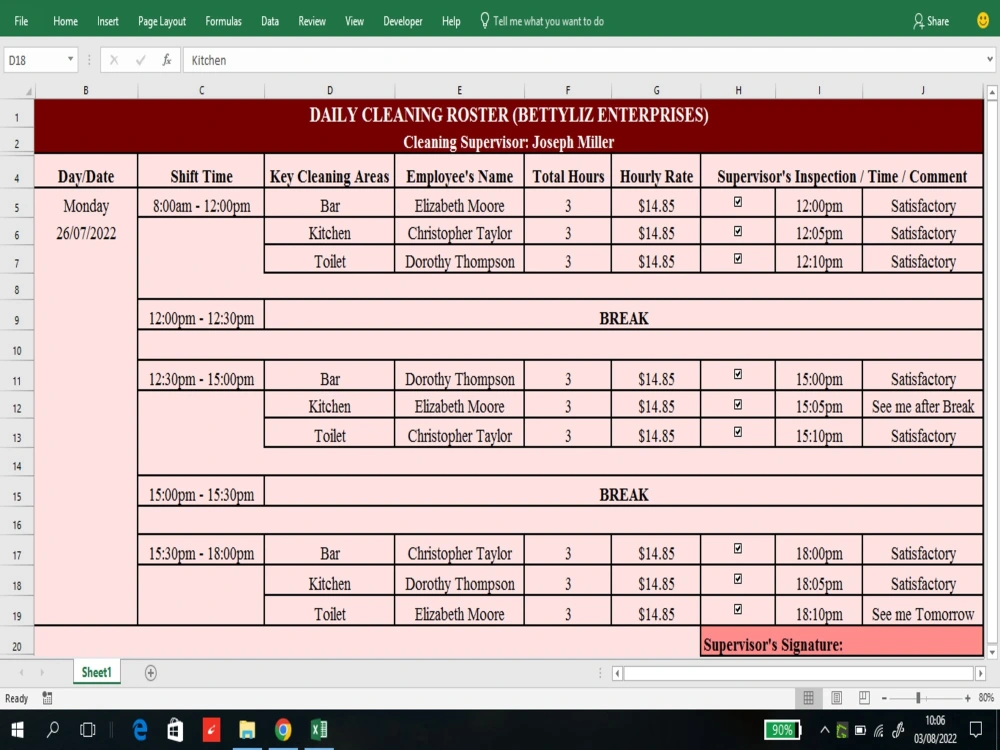
Task: Click the smiley feedback icon
Action: [x=983, y=20]
